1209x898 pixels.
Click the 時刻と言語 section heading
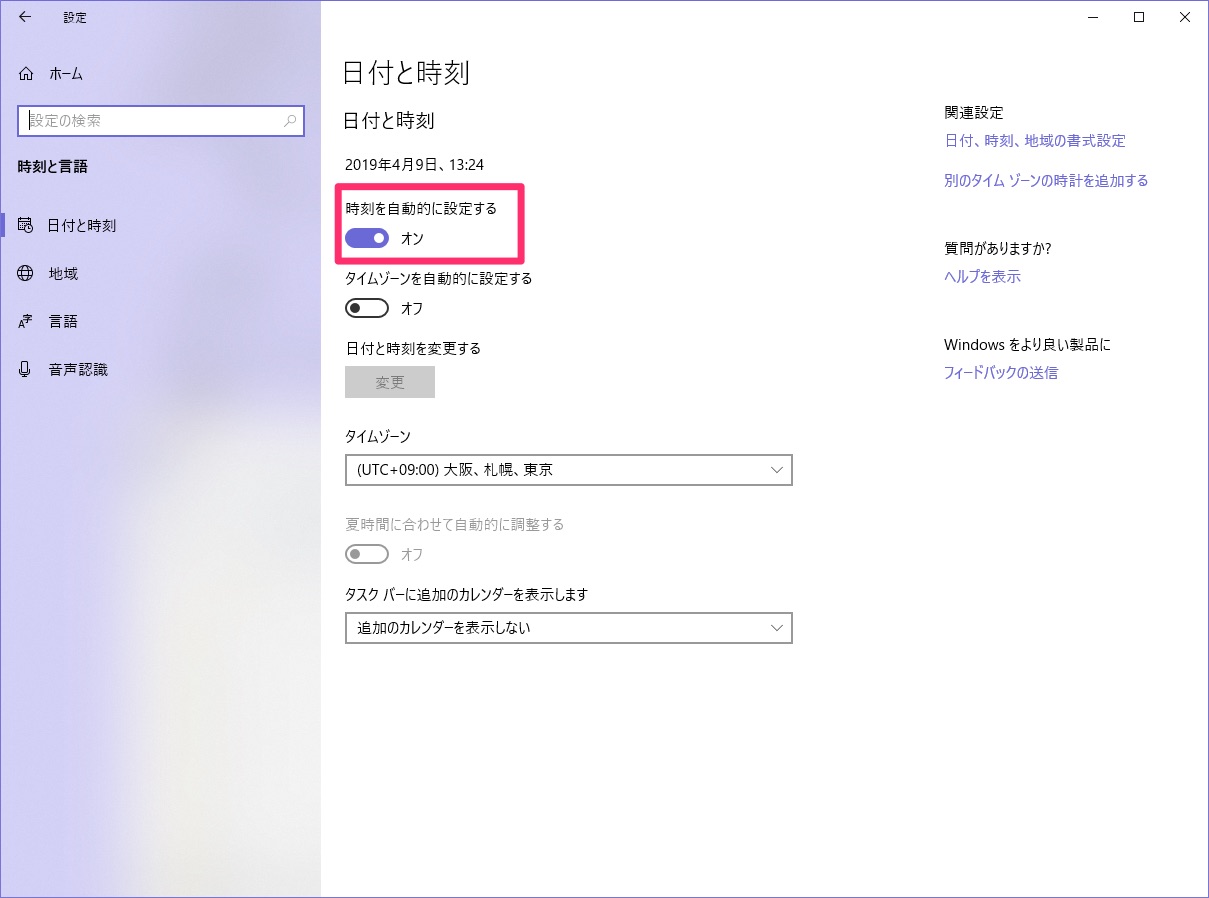tap(53, 167)
